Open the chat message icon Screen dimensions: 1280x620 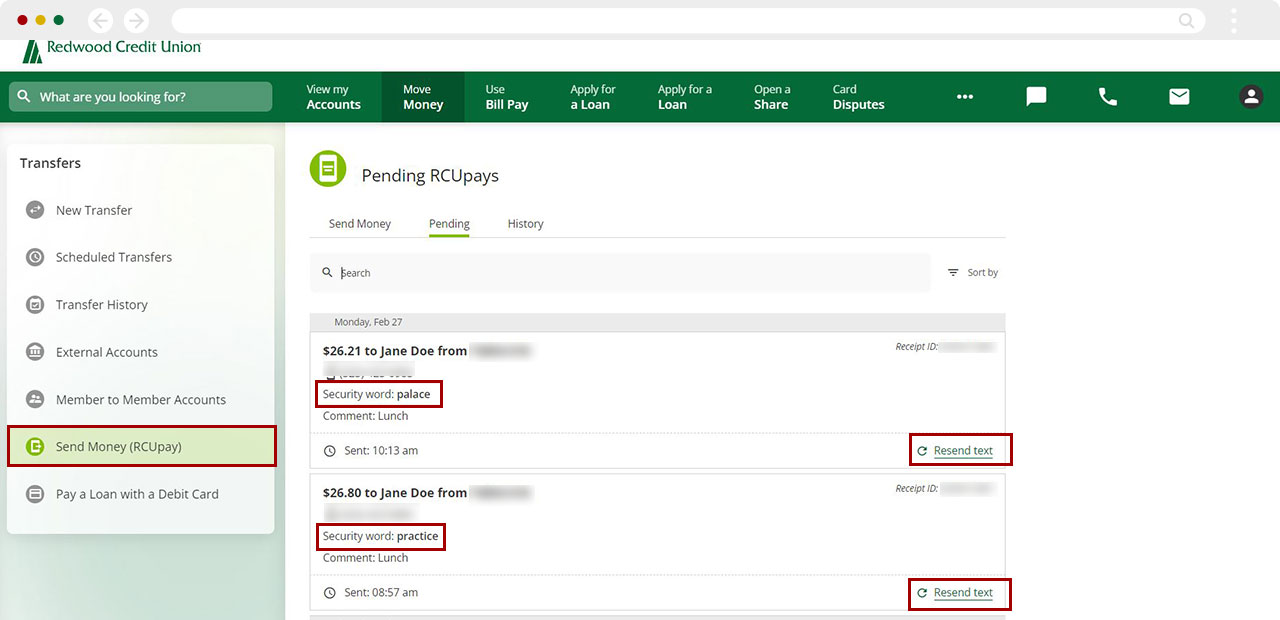[1037, 97]
